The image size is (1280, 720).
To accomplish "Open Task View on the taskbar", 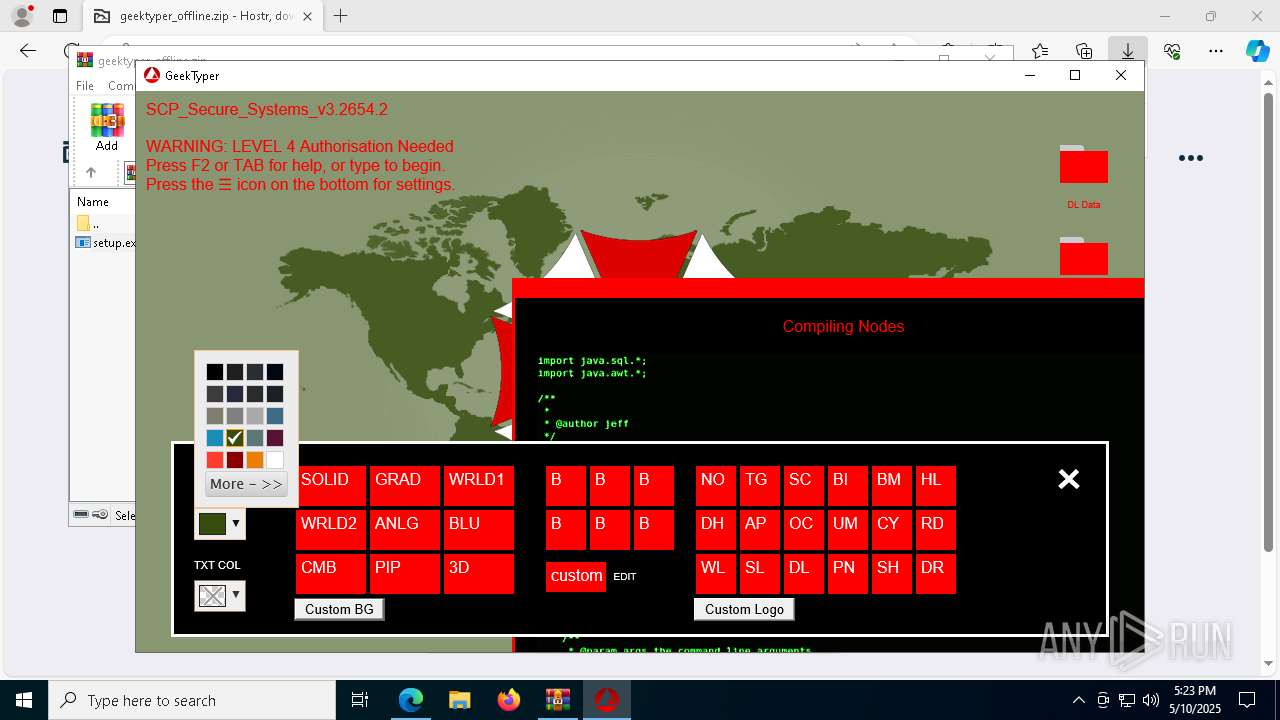I will pos(361,700).
